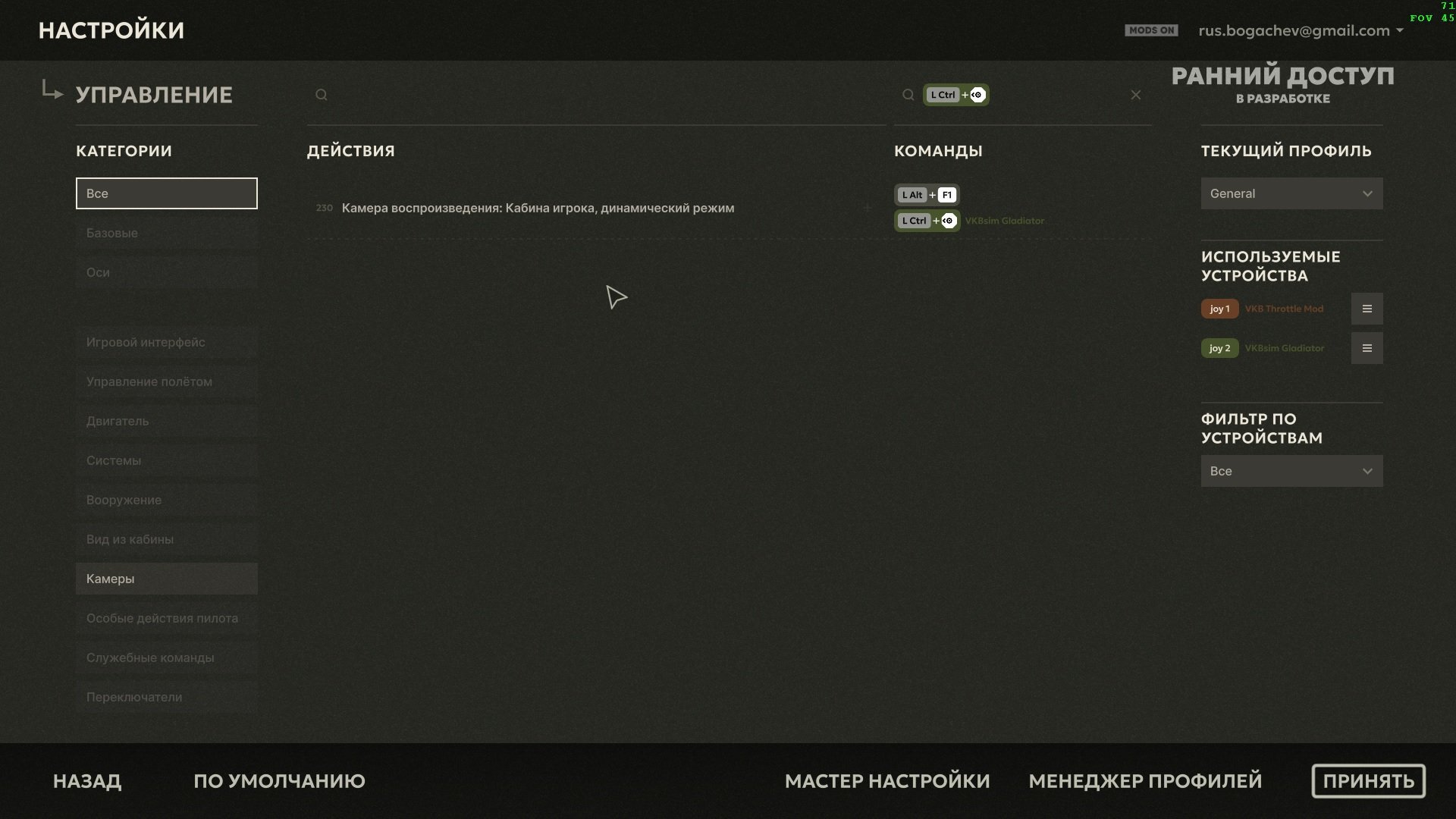Open menu for joy 2 VKBsim Gladiator
Viewport: 1456px width, 819px height.
[x=1367, y=348]
